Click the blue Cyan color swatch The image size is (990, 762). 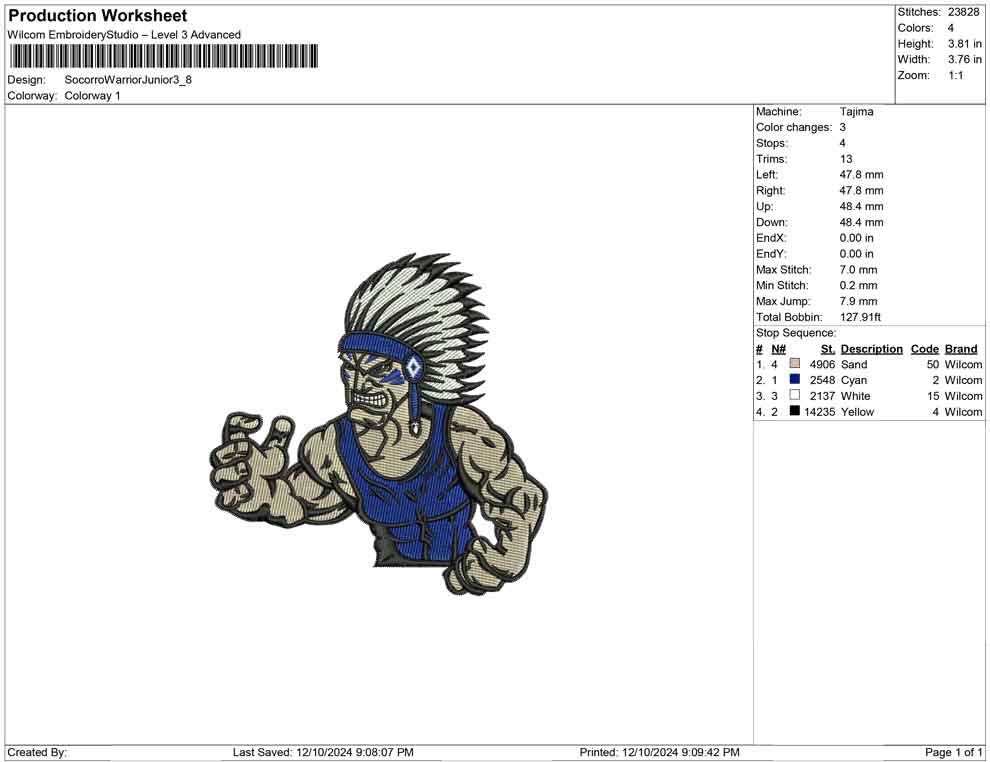(x=795, y=381)
